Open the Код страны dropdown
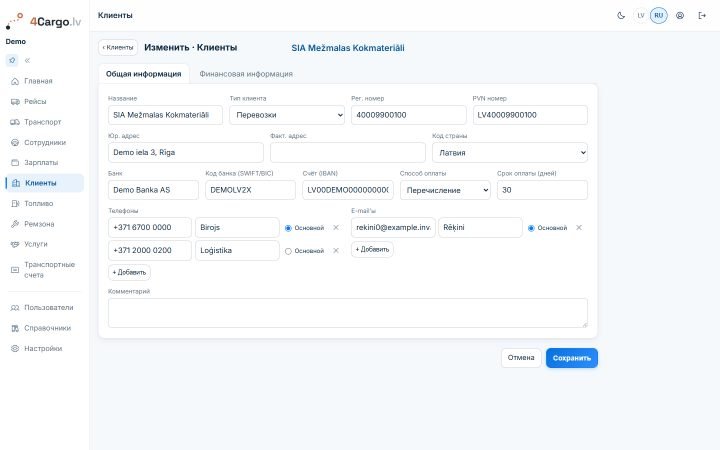720x450 pixels. pos(510,152)
